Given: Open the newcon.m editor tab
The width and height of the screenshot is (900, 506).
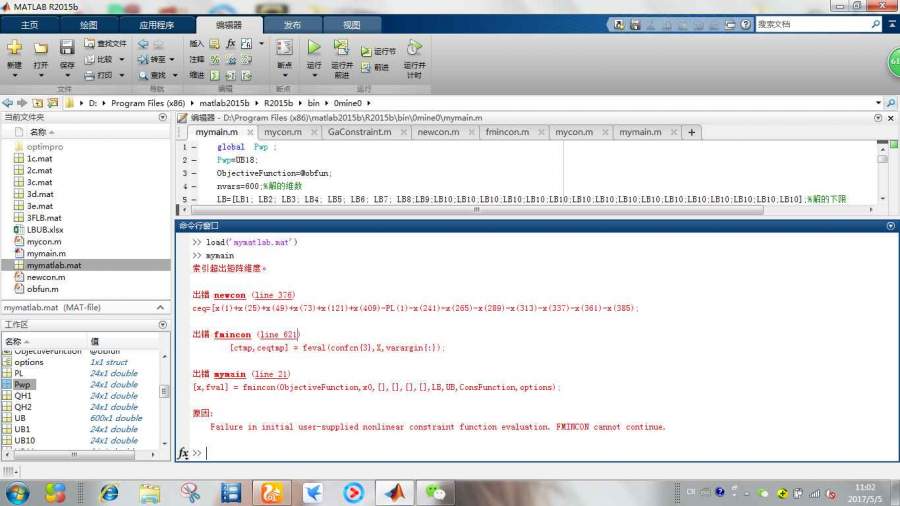Looking at the screenshot, I should (438, 132).
